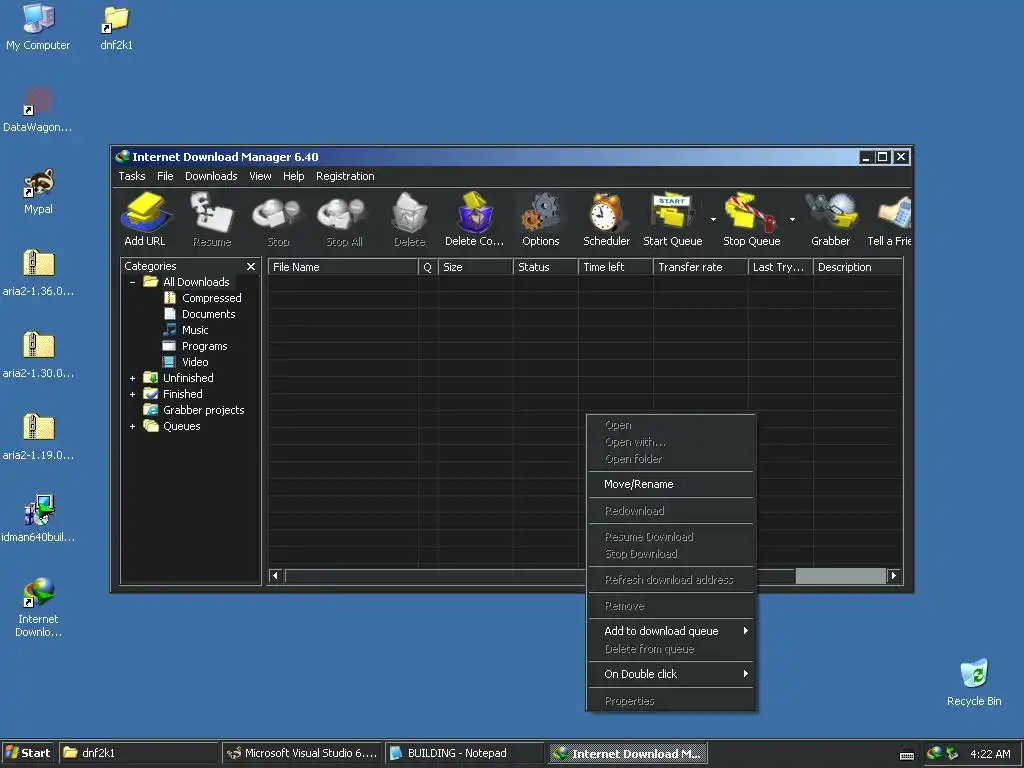Sort by File Name column header
This screenshot has height=768, width=1024.
click(x=343, y=267)
